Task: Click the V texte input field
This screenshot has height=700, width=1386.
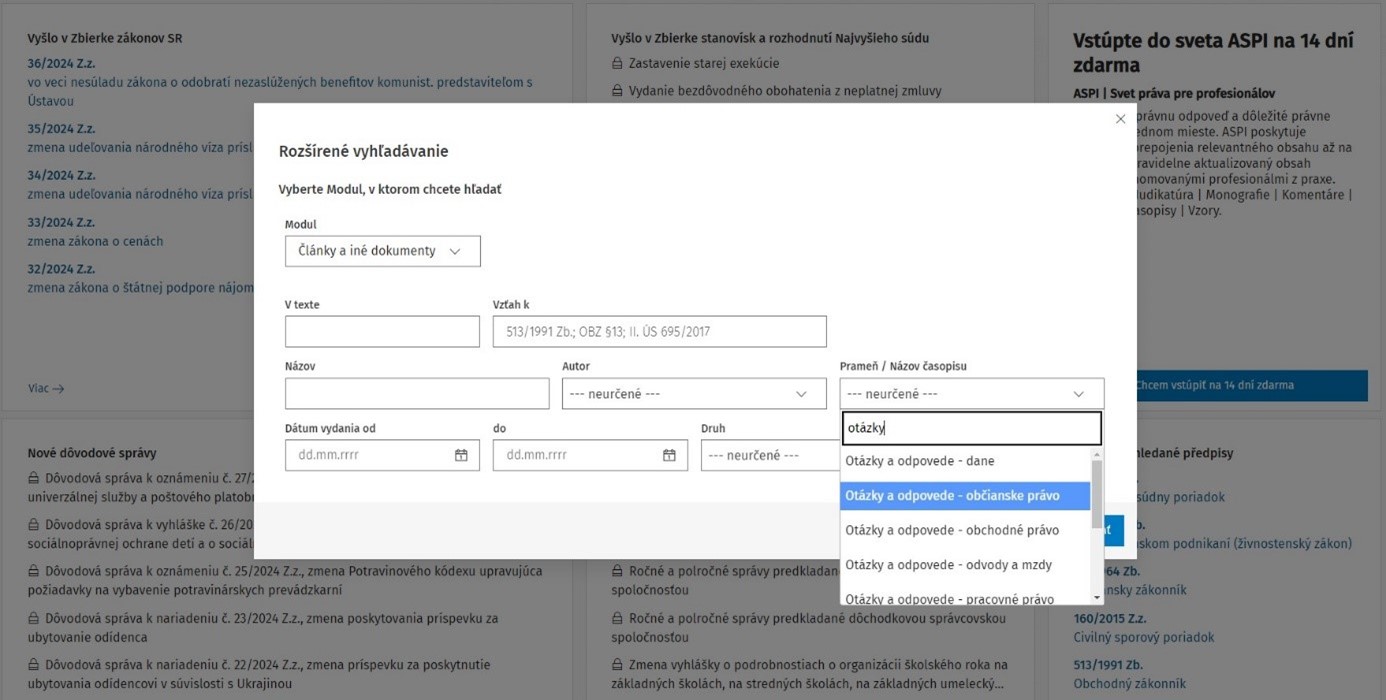Action: point(382,332)
